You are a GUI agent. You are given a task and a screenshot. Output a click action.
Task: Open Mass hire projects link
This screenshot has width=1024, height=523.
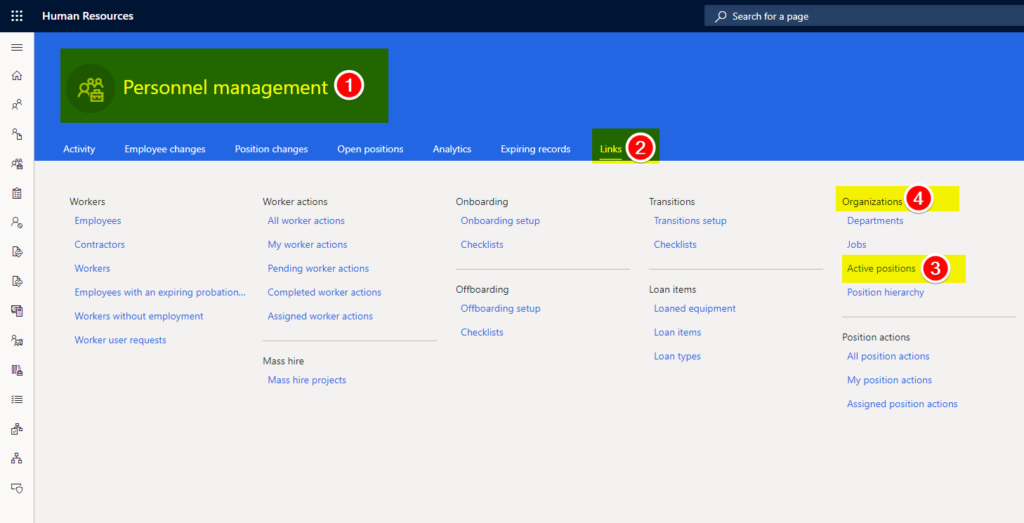click(x=306, y=380)
